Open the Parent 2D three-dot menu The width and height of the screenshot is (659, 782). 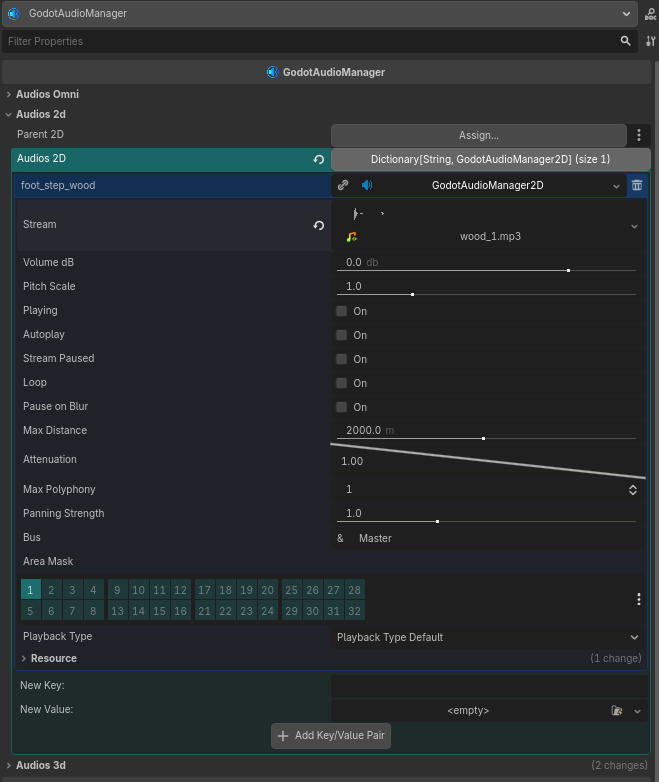point(639,135)
